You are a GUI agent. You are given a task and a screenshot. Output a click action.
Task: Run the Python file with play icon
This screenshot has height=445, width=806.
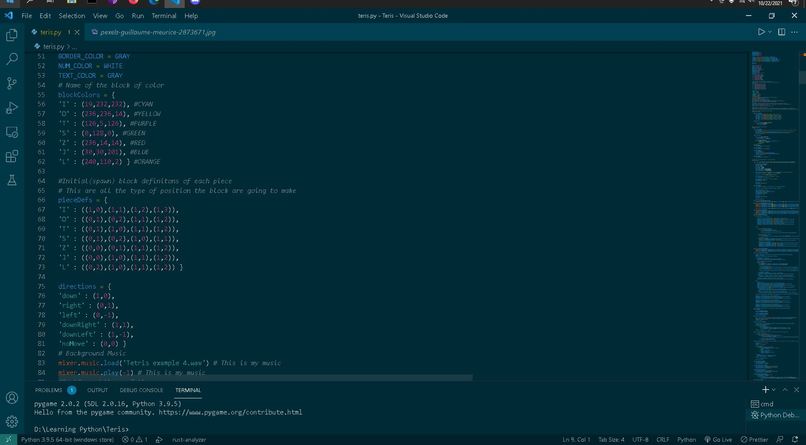tap(761, 32)
